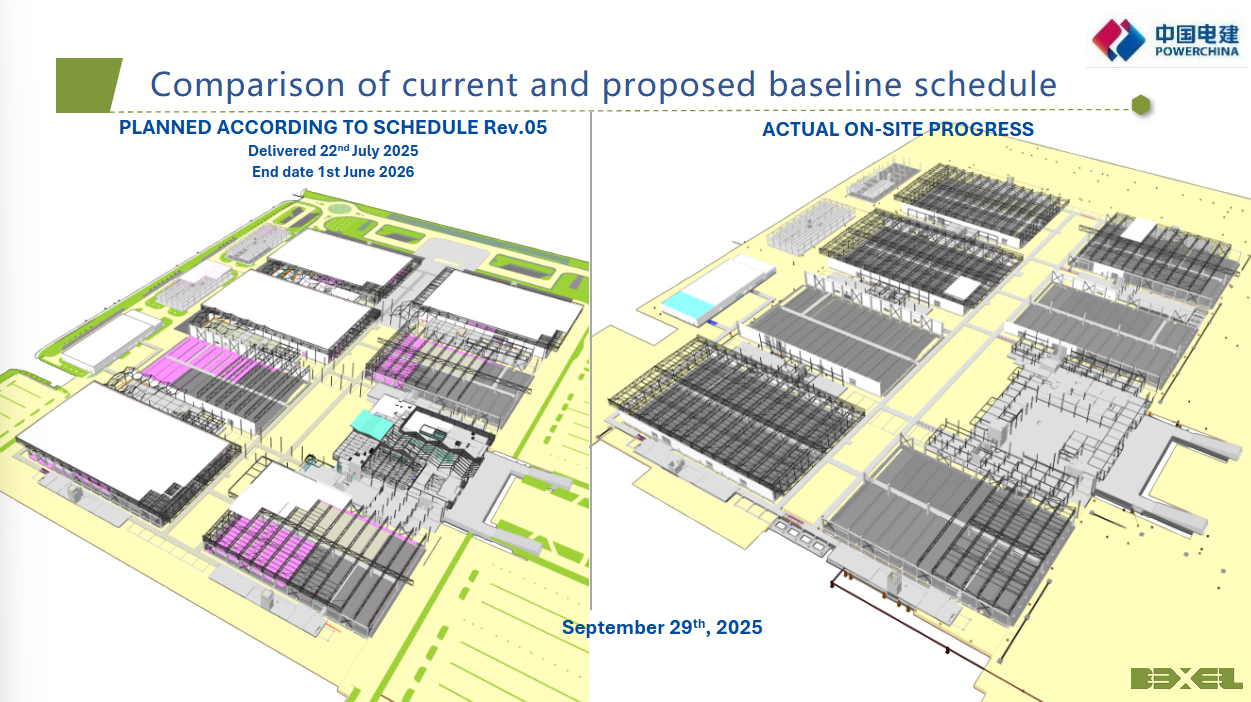Screen dimensions: 1251x702
Task: Select the green parallelogram beside the title
Action: point(88,85)
